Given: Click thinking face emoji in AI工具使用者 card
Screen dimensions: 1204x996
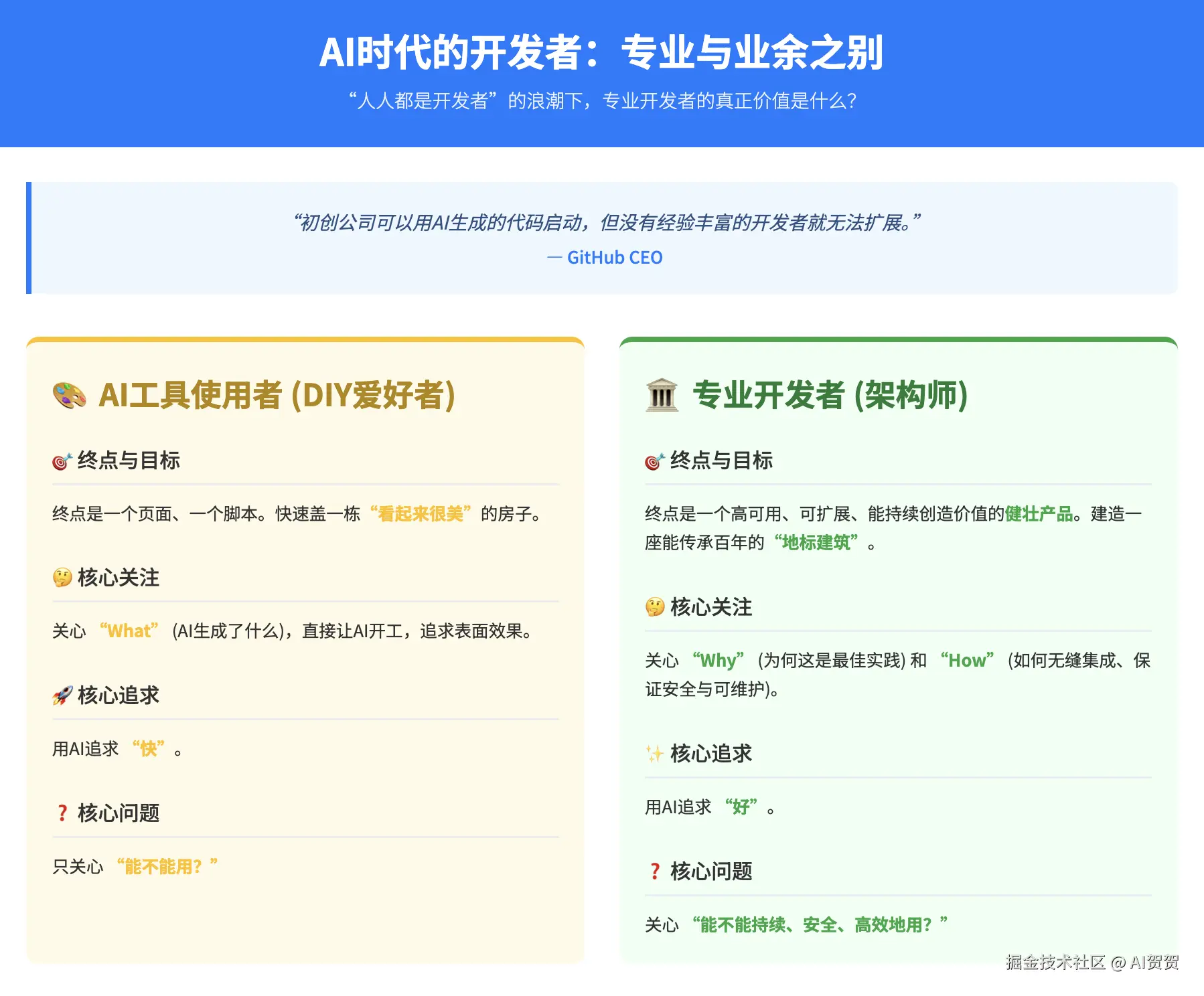Looking at the screenshot, I should (62, 578).
